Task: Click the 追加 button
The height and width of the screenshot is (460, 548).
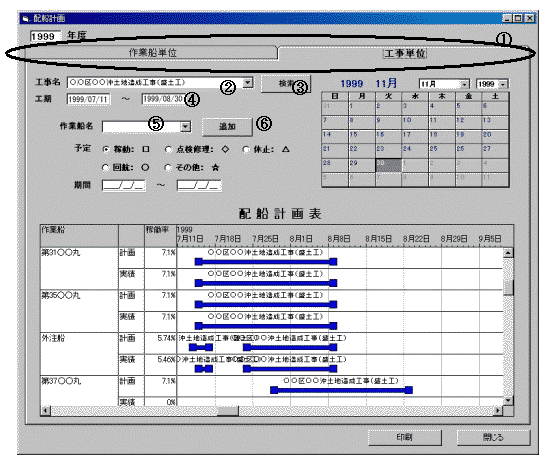Action: point(227,127)
